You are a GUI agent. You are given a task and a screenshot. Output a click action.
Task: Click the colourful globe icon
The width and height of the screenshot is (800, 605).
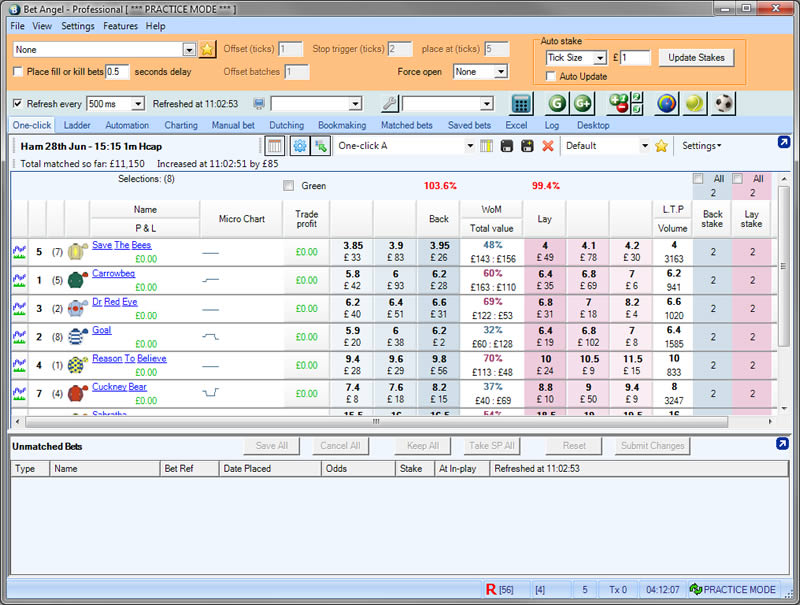(x=667, y=104)
